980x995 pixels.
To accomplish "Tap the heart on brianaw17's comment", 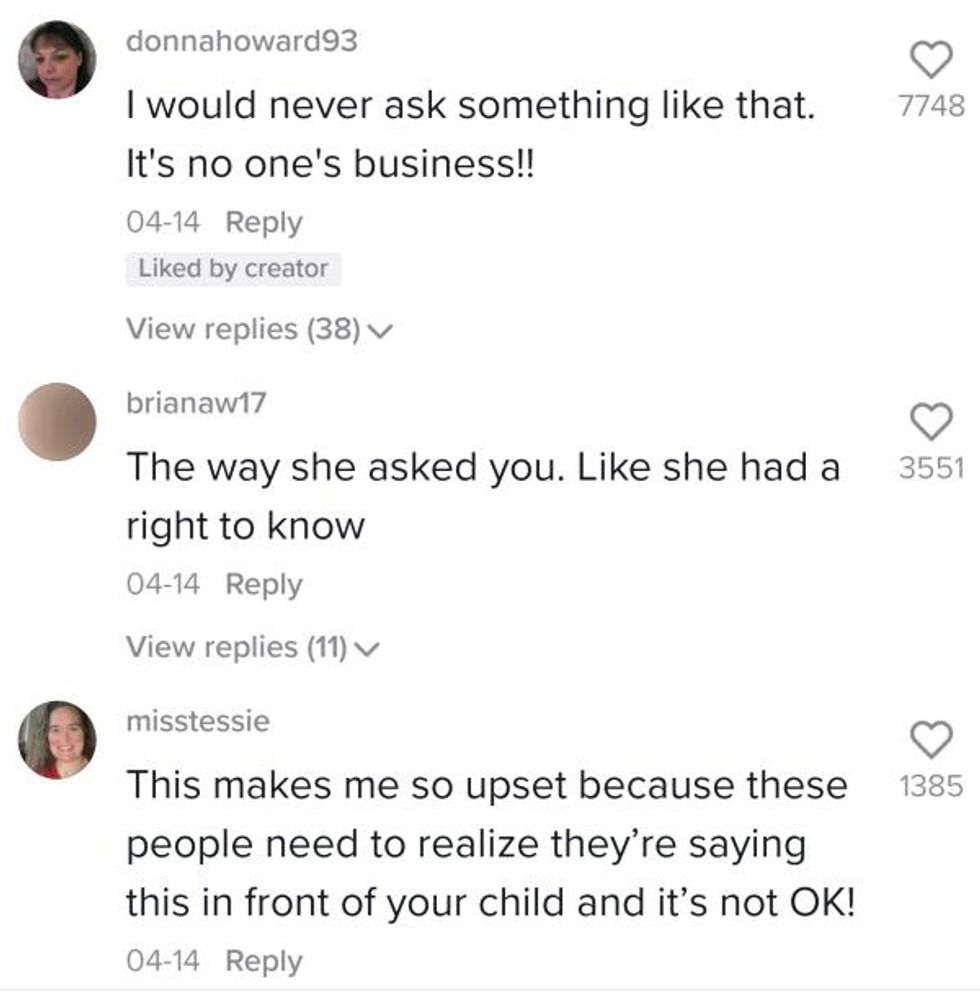I will [931, 423].
